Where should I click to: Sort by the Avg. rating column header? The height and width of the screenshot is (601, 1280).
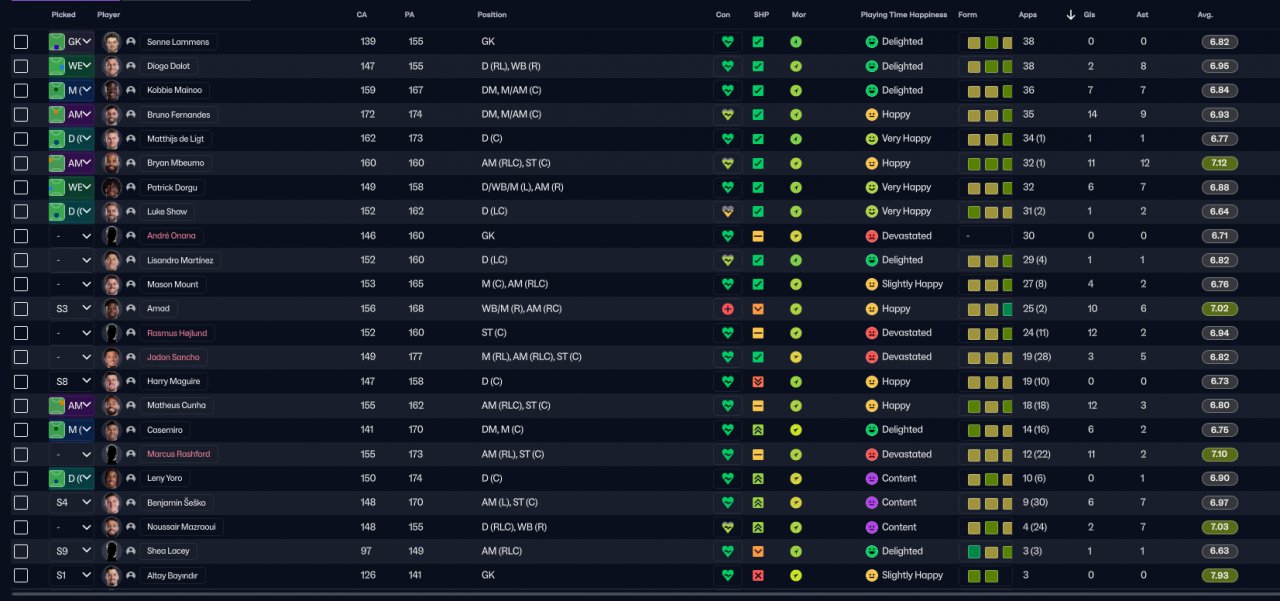(x=1205, y=15)
